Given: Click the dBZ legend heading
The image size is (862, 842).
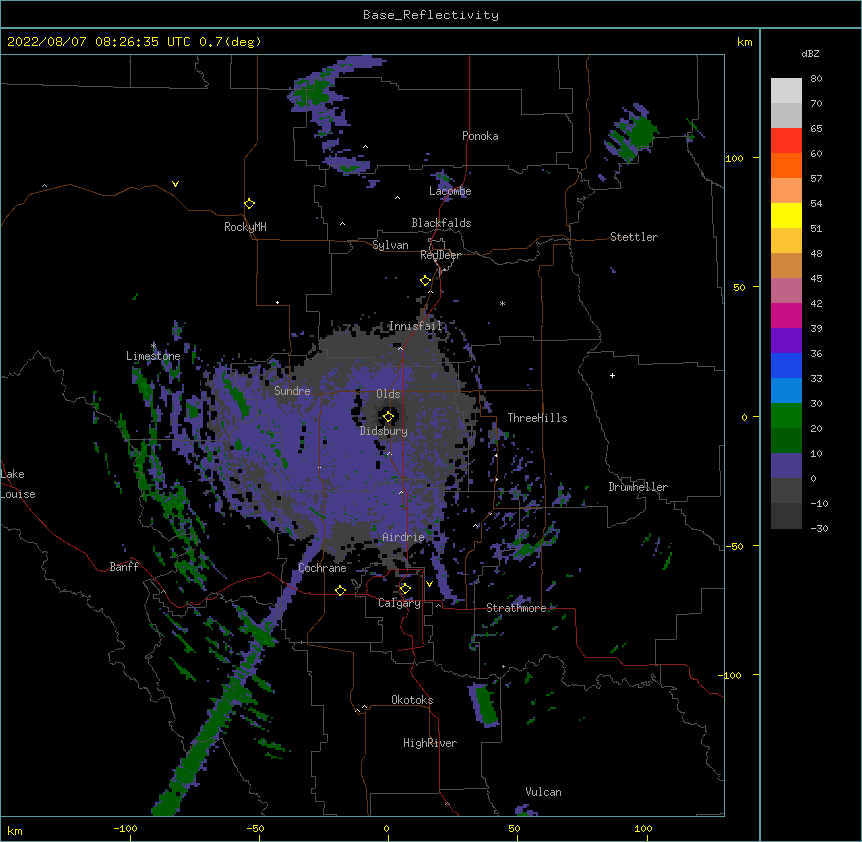Looking at the screenshot, I should point(810,53).
